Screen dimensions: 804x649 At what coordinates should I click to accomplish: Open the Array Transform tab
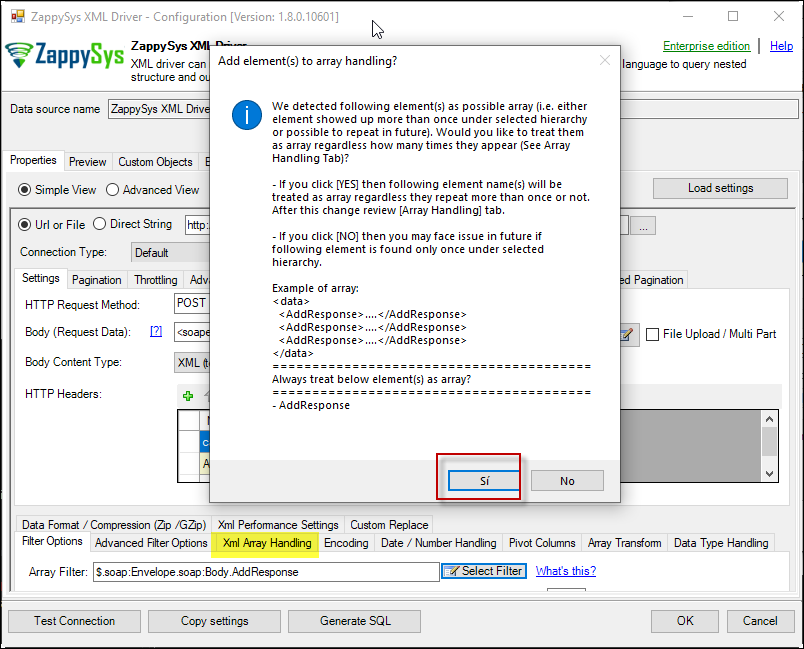pos(625,543)
